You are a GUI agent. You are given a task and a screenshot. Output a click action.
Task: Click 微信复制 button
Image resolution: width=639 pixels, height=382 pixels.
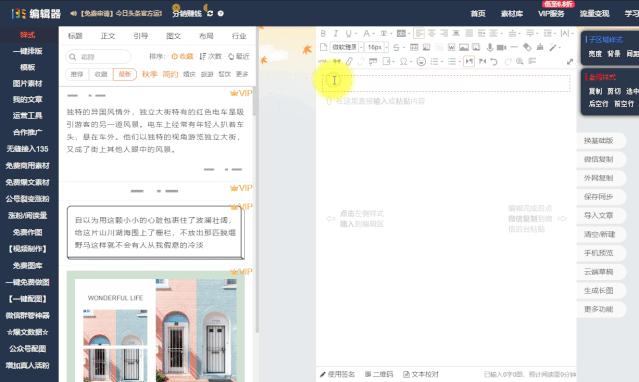tap(599, 159)
